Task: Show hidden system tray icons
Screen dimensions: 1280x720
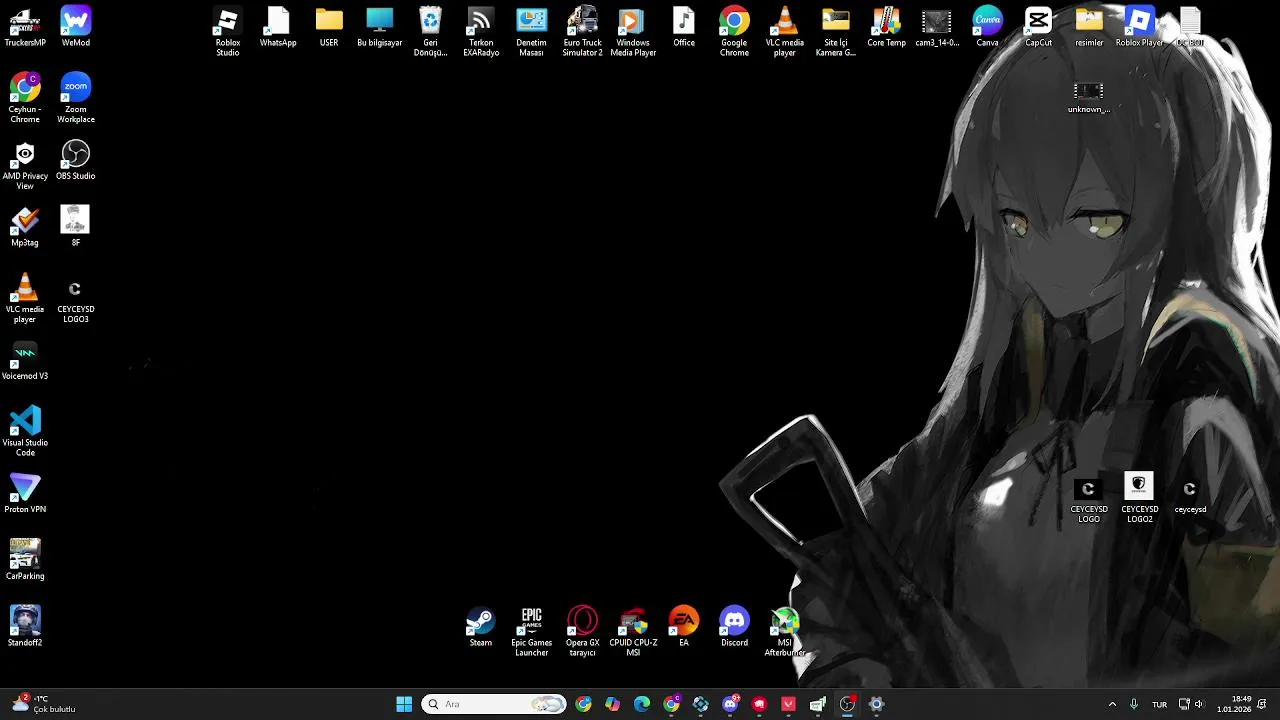Action: click(x=1112, y=704)
